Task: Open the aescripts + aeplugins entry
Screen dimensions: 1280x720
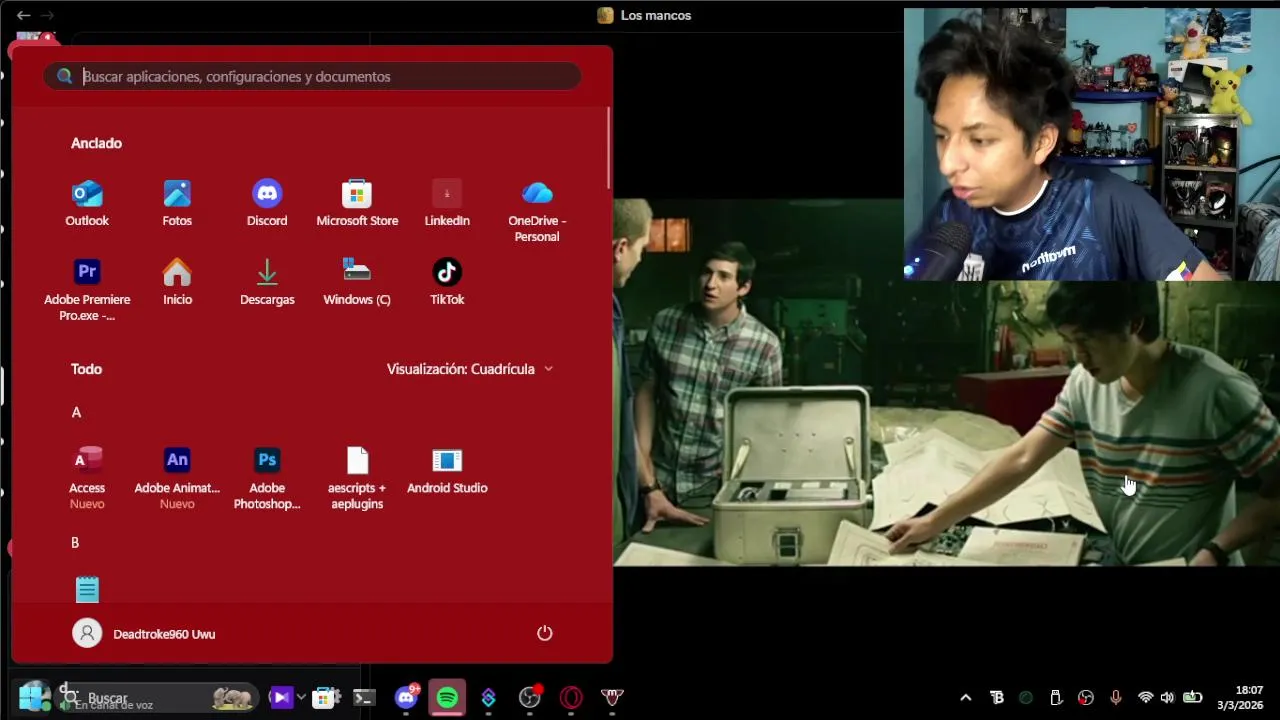Action: (x=357, y=478)
